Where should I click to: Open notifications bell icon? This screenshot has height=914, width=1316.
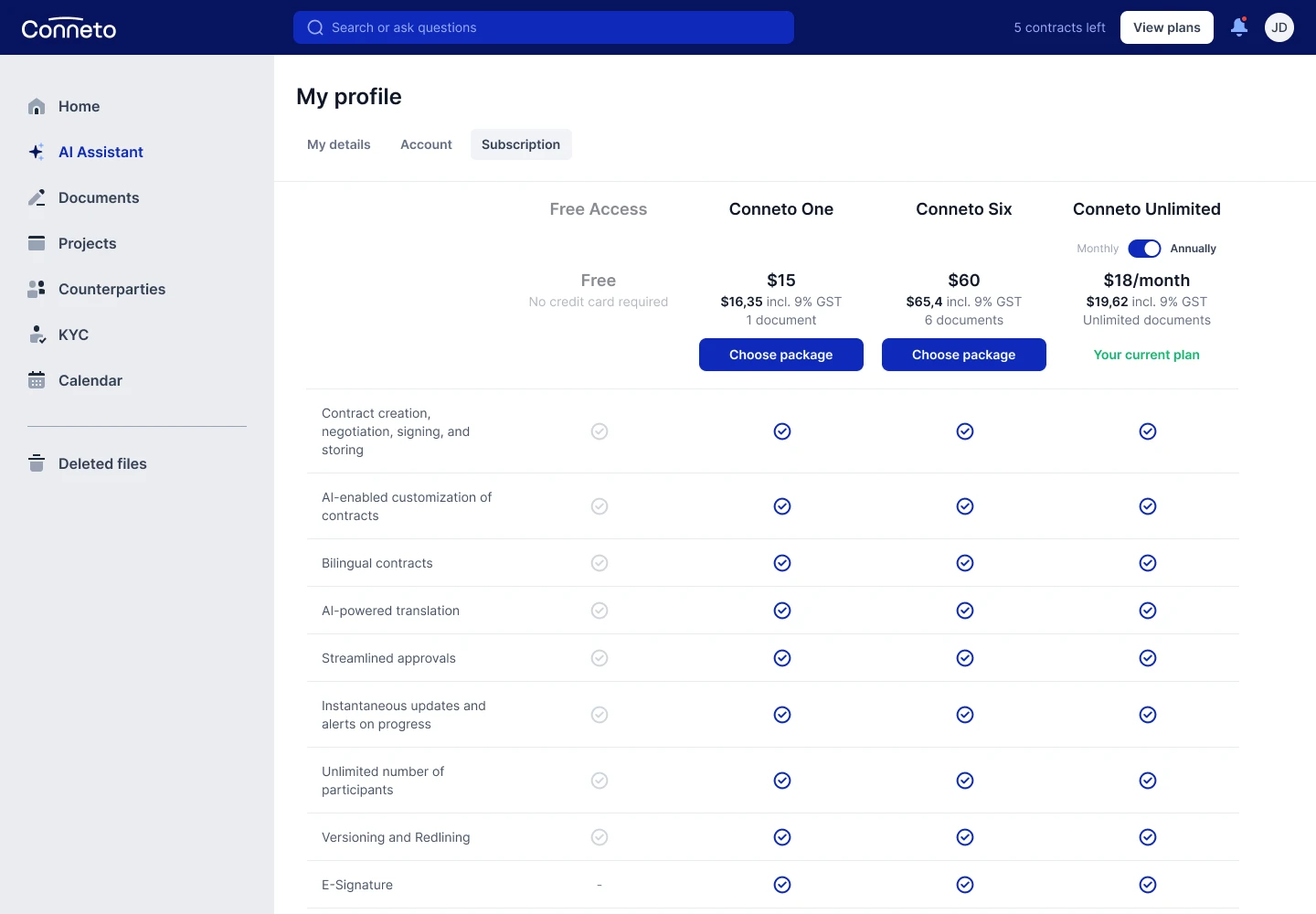[1239, 27]
